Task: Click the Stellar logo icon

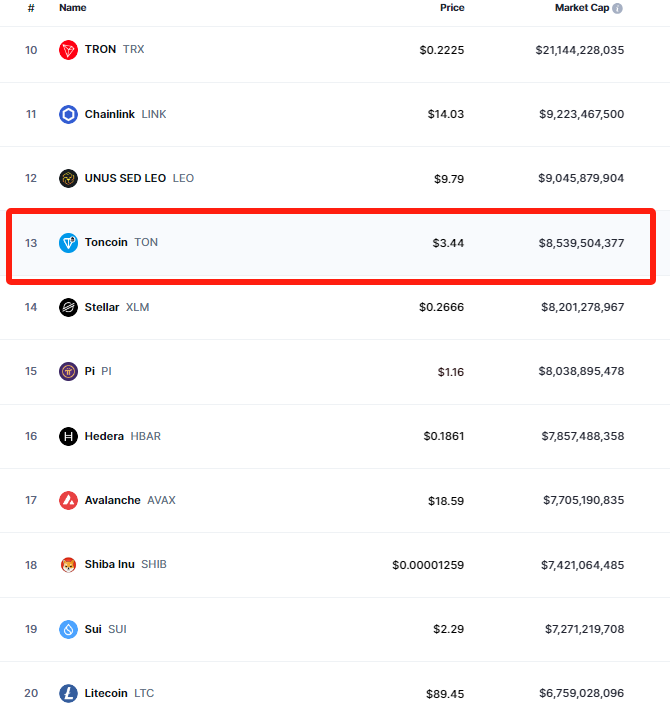Action: coord(68,307)
